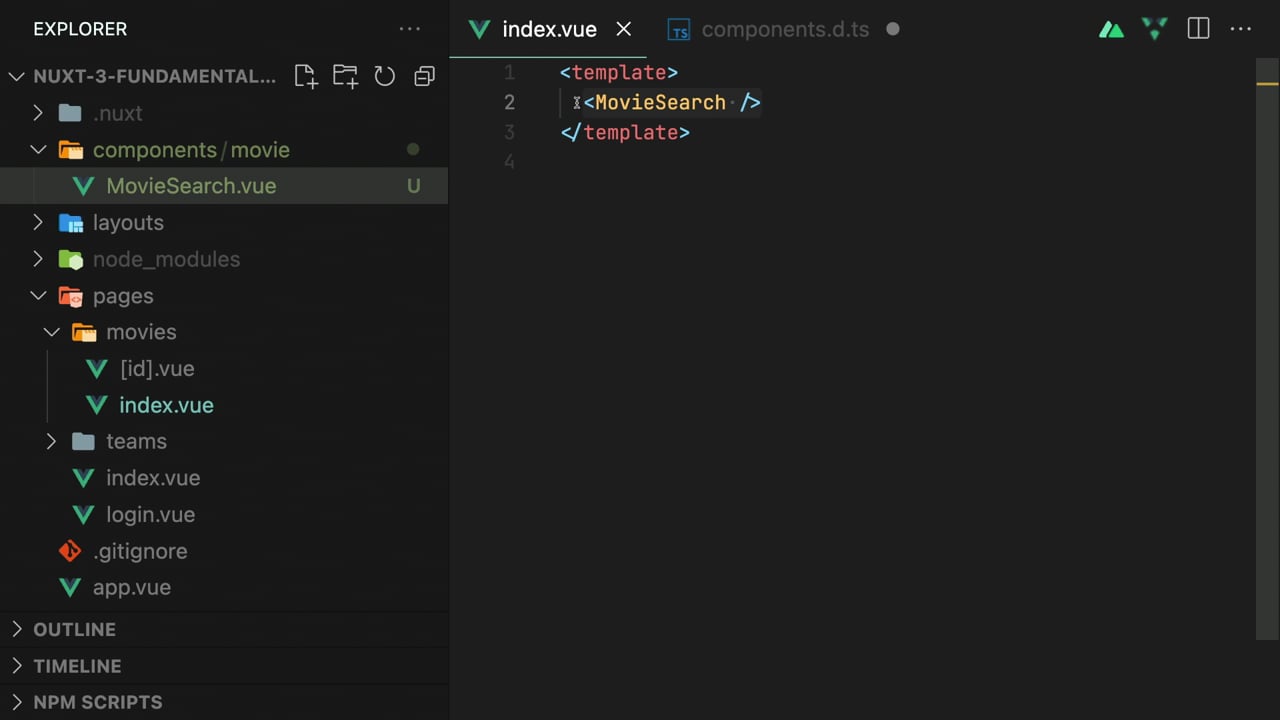Viewport: 1280px width, 720px height.
Task: Collapse all folders in Explorer
Action: 425,76
